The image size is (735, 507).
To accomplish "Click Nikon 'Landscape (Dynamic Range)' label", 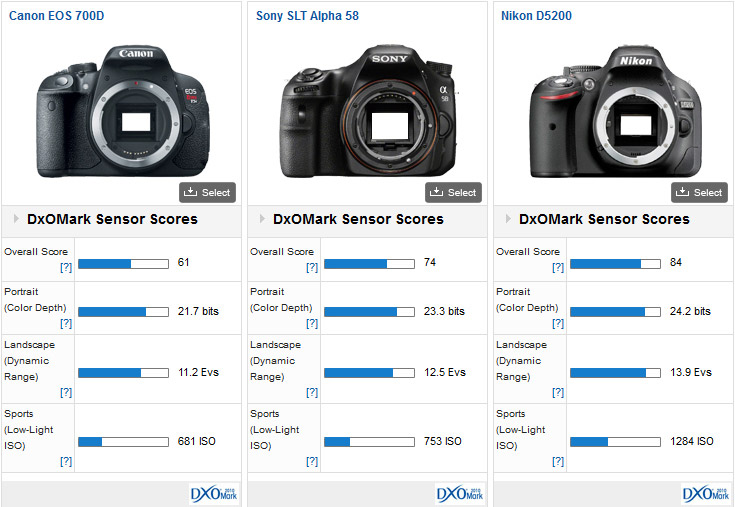I will click(x=521, y=361).
